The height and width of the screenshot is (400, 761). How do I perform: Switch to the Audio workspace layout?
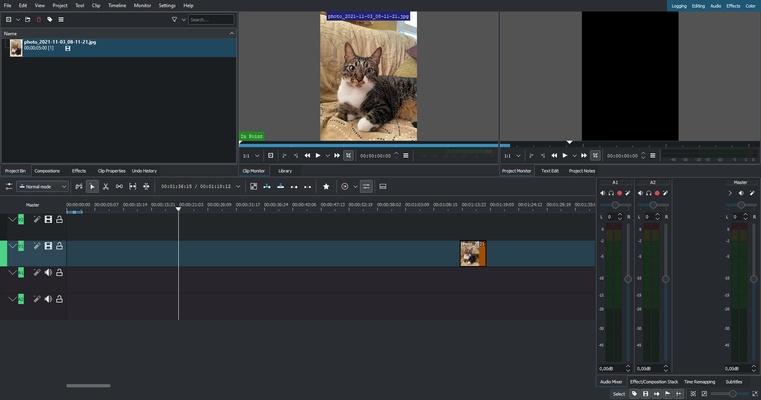point(715,6)
